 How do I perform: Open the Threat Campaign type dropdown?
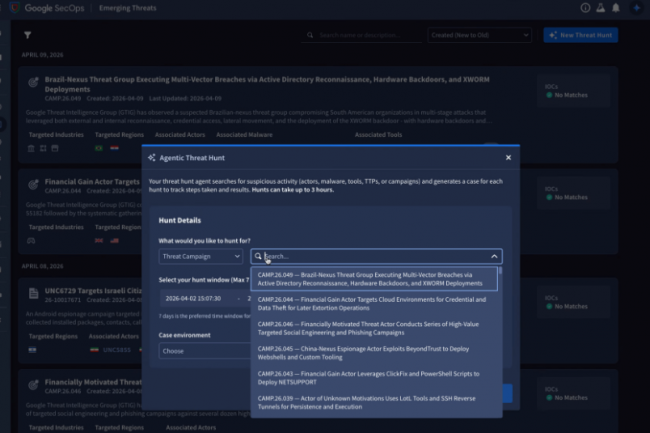coord(200,256)
